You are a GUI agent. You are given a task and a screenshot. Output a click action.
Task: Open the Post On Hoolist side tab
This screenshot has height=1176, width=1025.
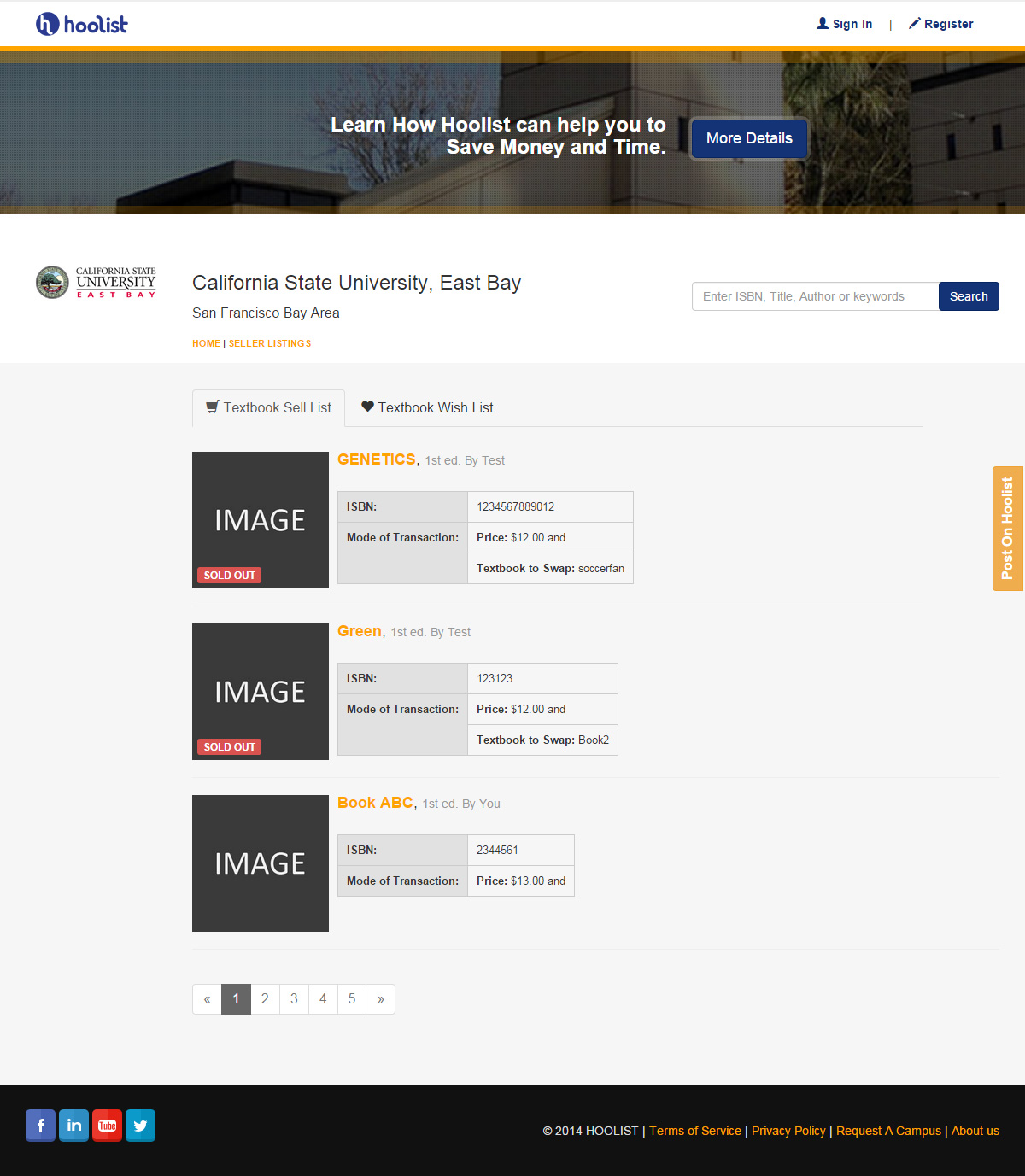(x=1008, y=529)
